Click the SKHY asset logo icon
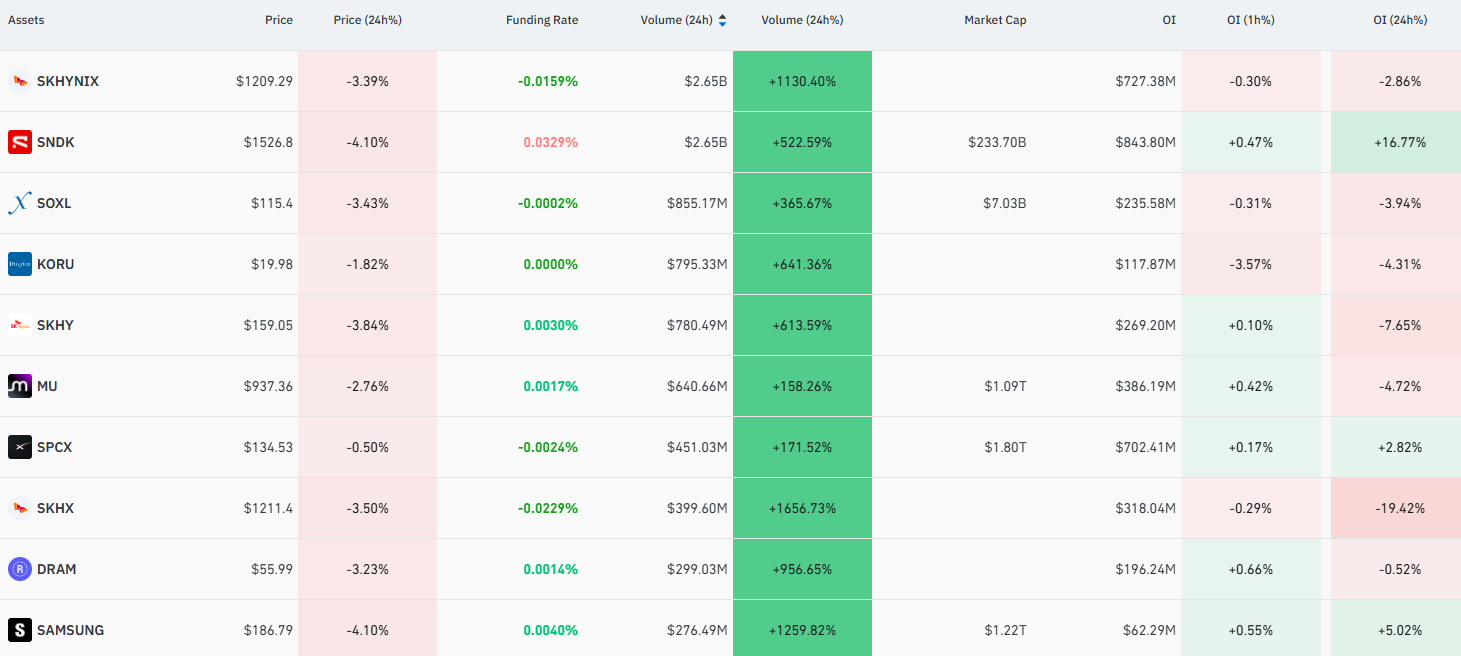 (x=20, y=325)
